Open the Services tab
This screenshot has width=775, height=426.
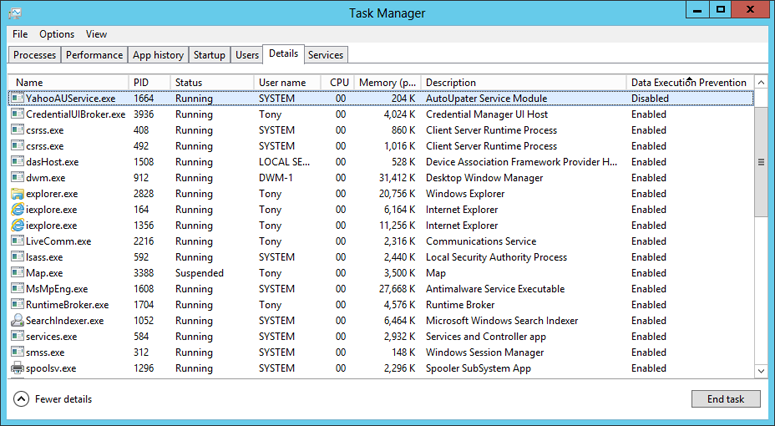pos(325,55)
